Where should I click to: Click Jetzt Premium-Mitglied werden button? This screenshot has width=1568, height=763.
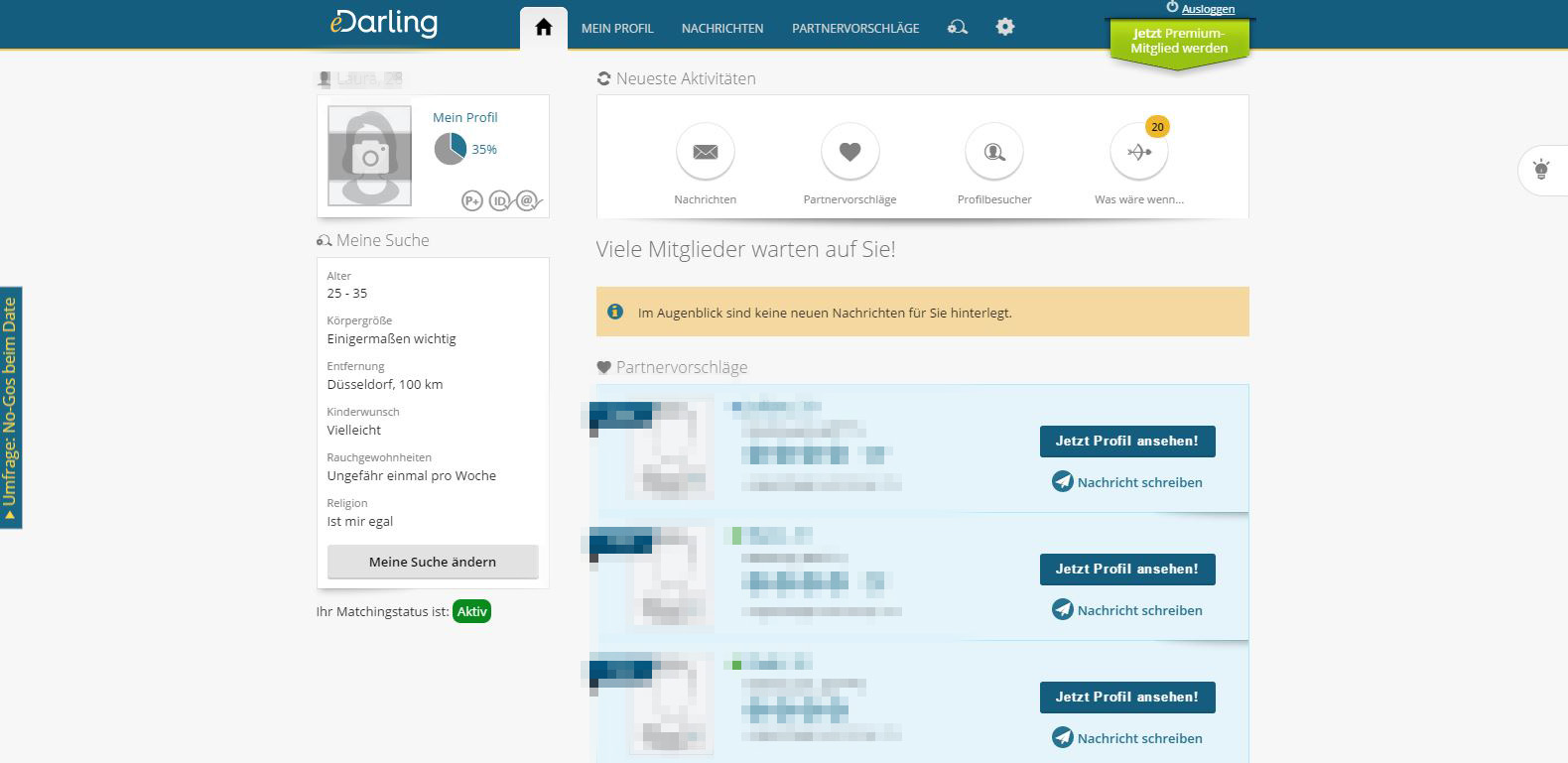tap(1179, 42)
